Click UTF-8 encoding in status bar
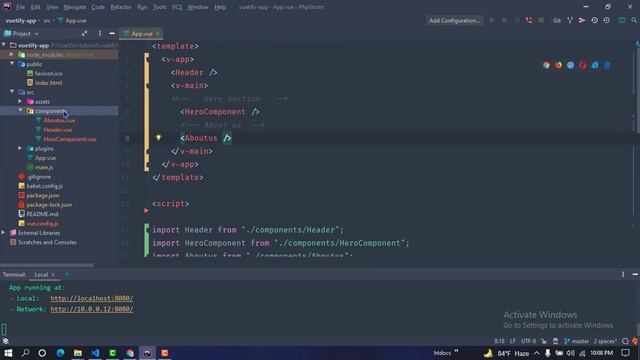The width and height of the screenshot is (640, 360). [x=528, y=341]
